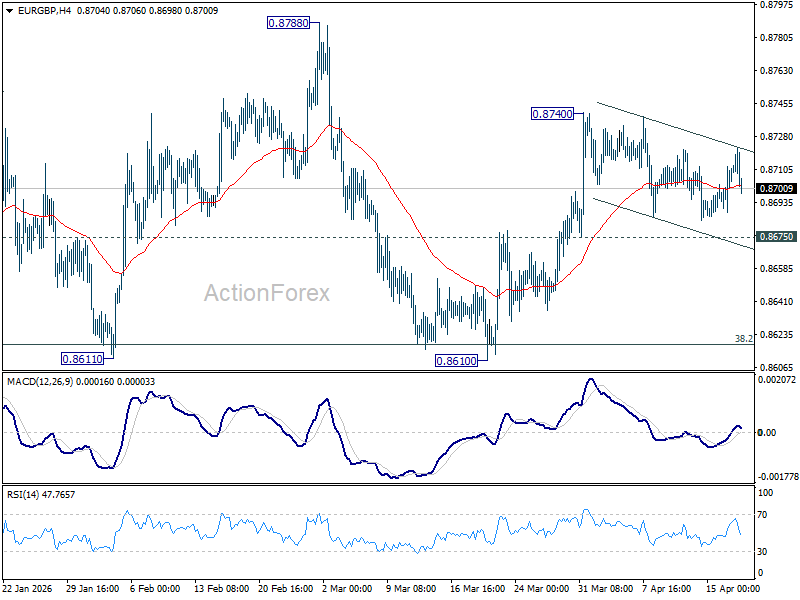
Task: Collapse the EURGBP,H4 chart using its disclosure triangle
Action: pyautogui.click(x=8, y=9)
